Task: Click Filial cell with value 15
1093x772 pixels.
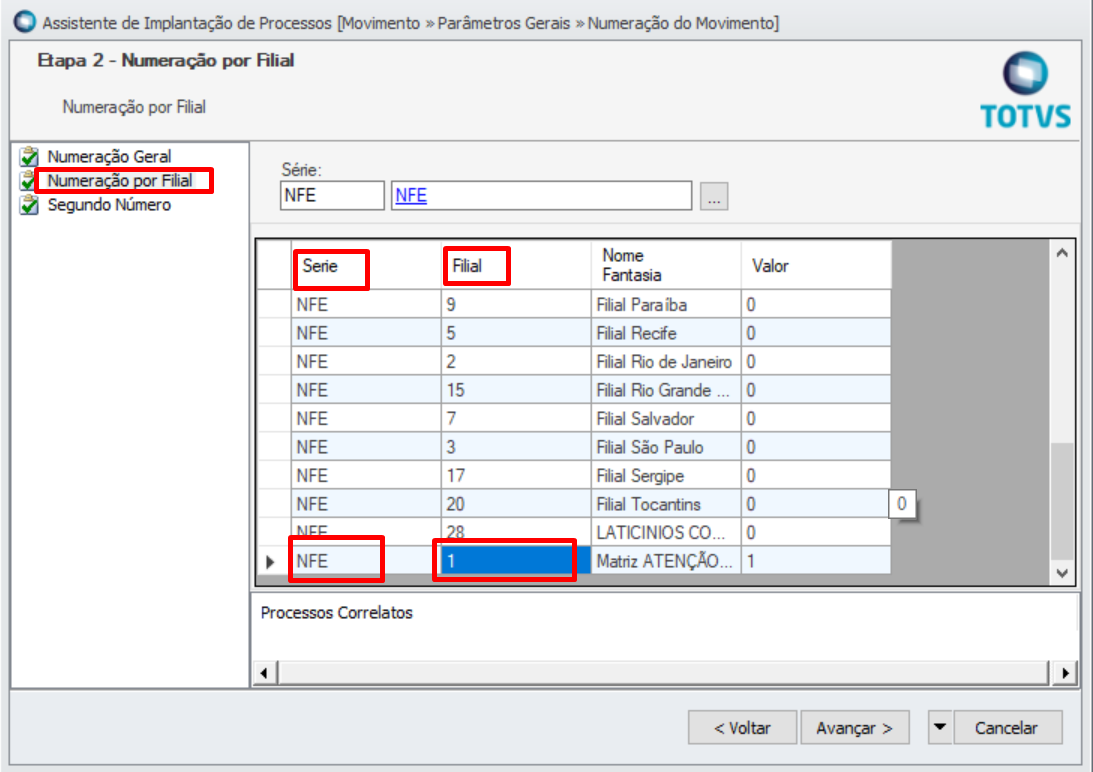Action: coord(516,391)
